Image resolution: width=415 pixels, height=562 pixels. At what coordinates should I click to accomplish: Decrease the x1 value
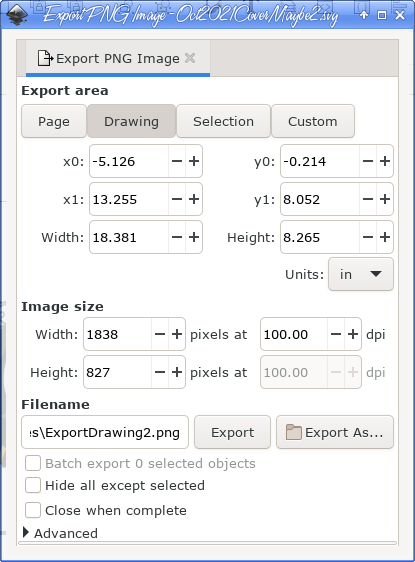(177, 199)
